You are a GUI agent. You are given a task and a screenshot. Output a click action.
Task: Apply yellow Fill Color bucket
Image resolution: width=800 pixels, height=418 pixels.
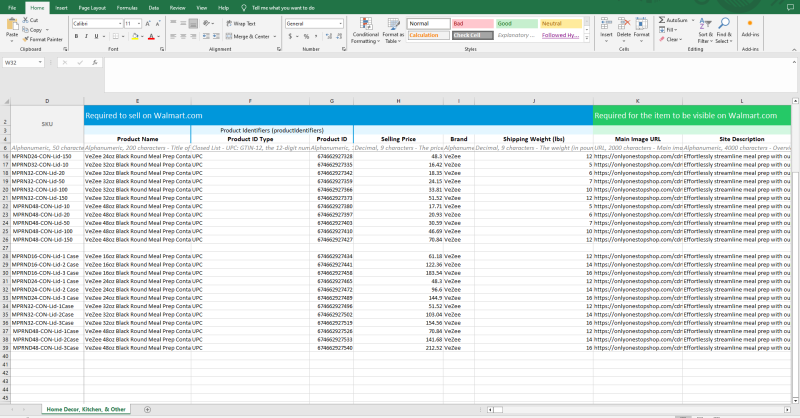point(135,36)
